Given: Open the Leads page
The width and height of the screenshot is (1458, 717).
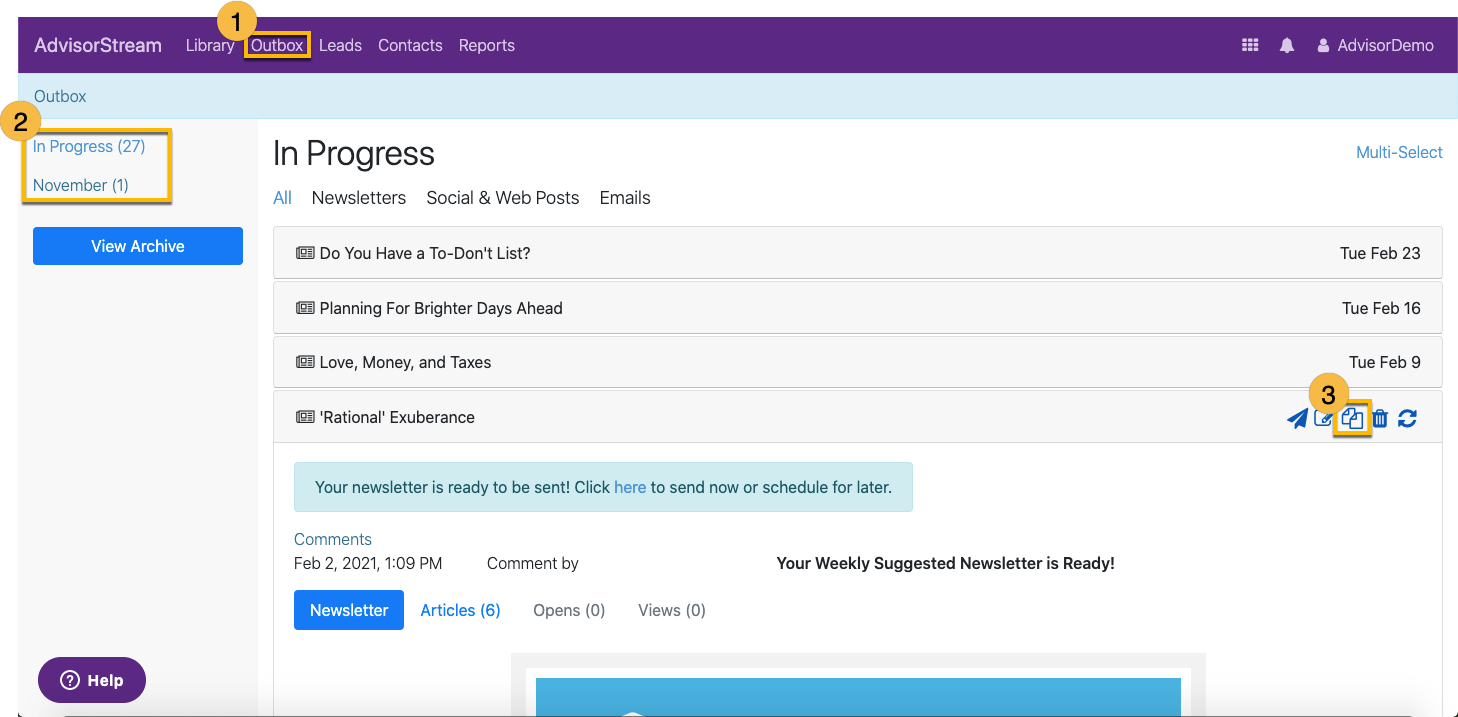Looking at the screenshot, I should pyautogui.click(x=340, y=45).
